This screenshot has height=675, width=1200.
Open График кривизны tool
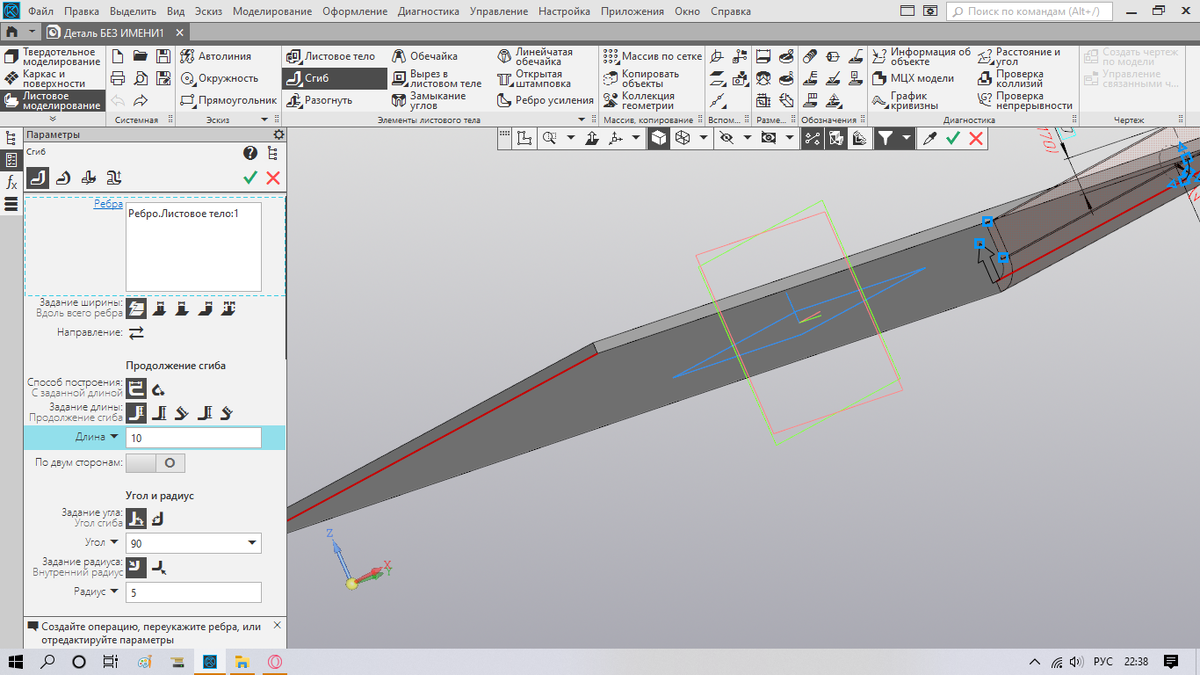[905, 100]
